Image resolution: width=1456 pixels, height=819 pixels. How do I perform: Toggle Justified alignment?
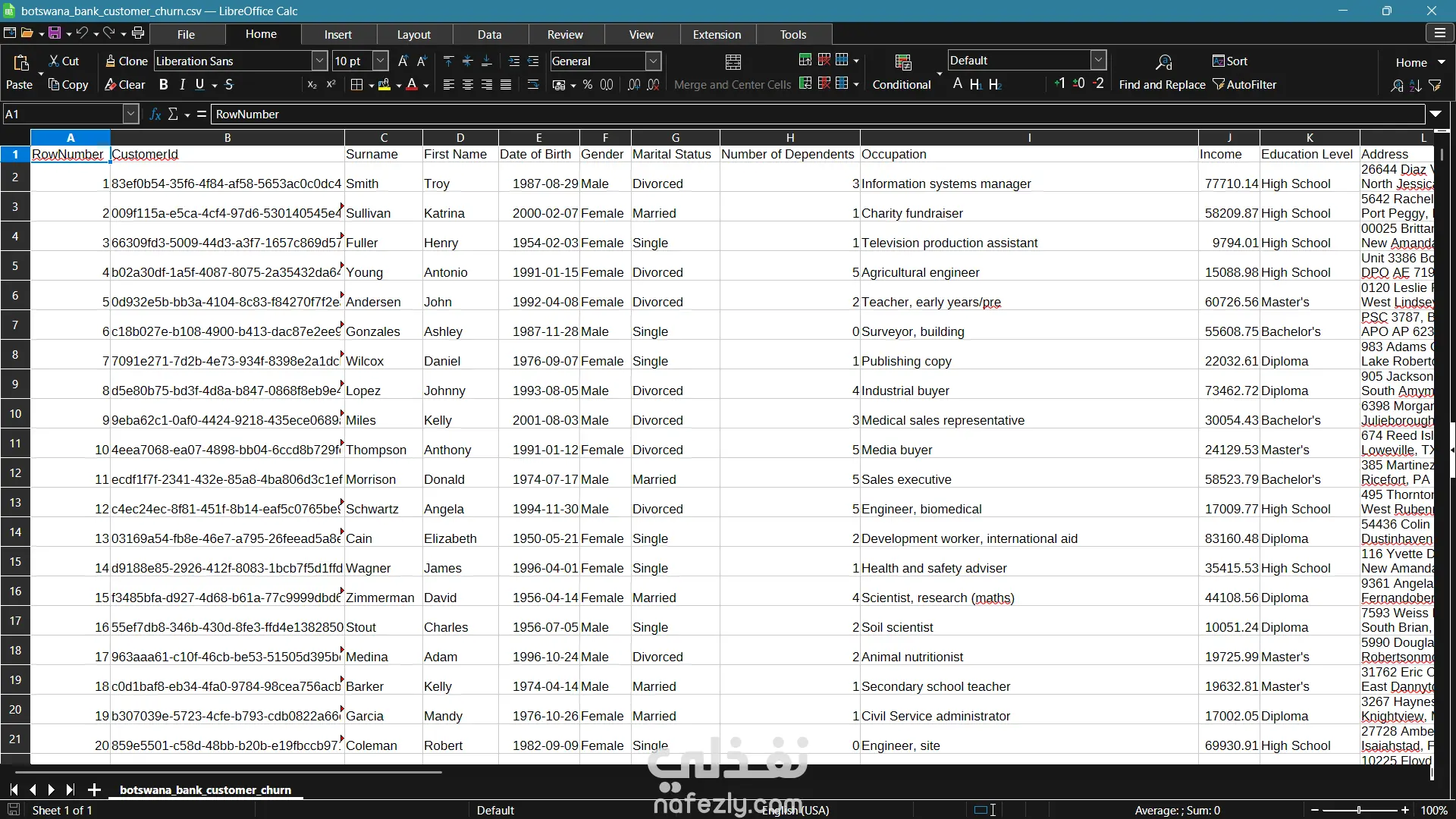coord(506,85)
